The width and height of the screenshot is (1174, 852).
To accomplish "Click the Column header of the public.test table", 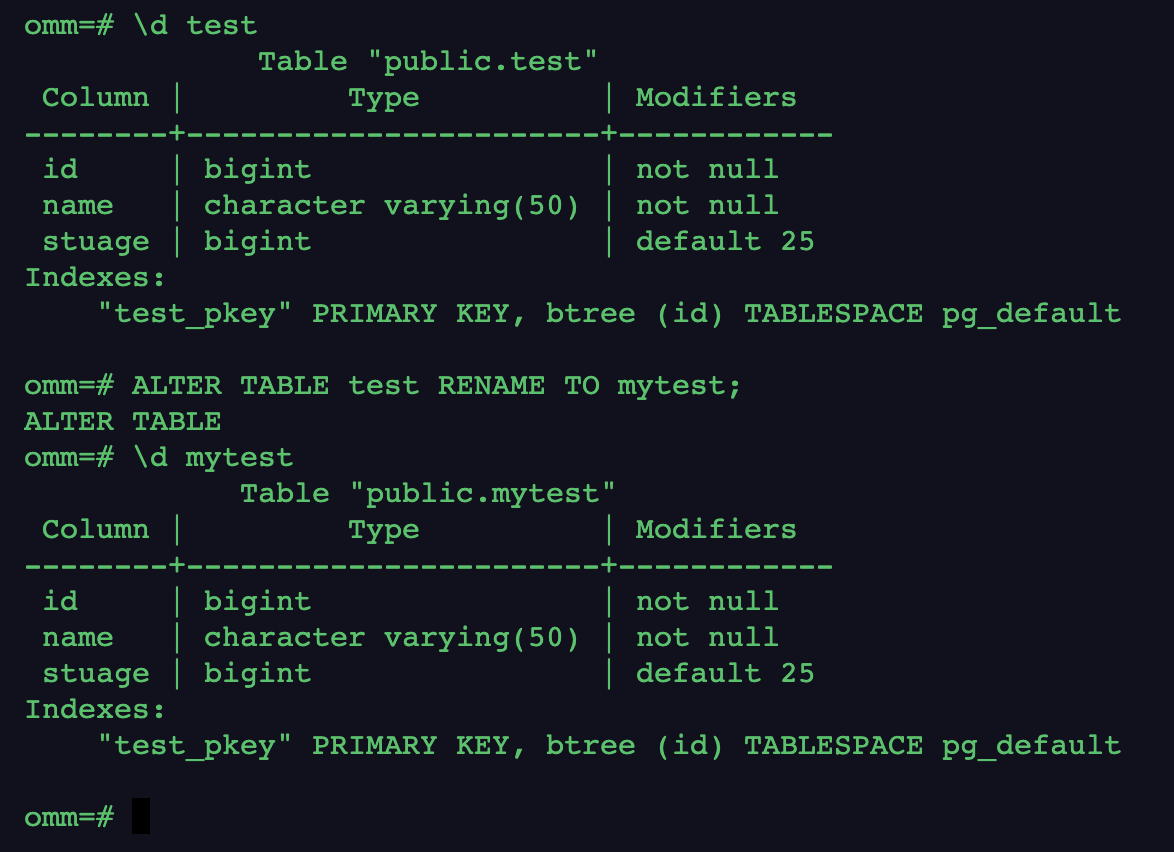I will (x=95, y=98).
